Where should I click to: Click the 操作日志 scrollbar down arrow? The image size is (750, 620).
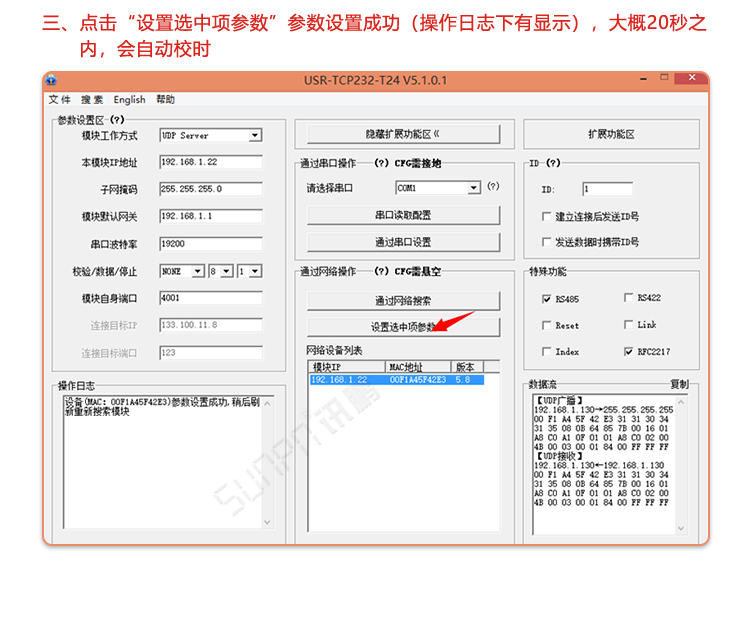click(x=267, y=522)
